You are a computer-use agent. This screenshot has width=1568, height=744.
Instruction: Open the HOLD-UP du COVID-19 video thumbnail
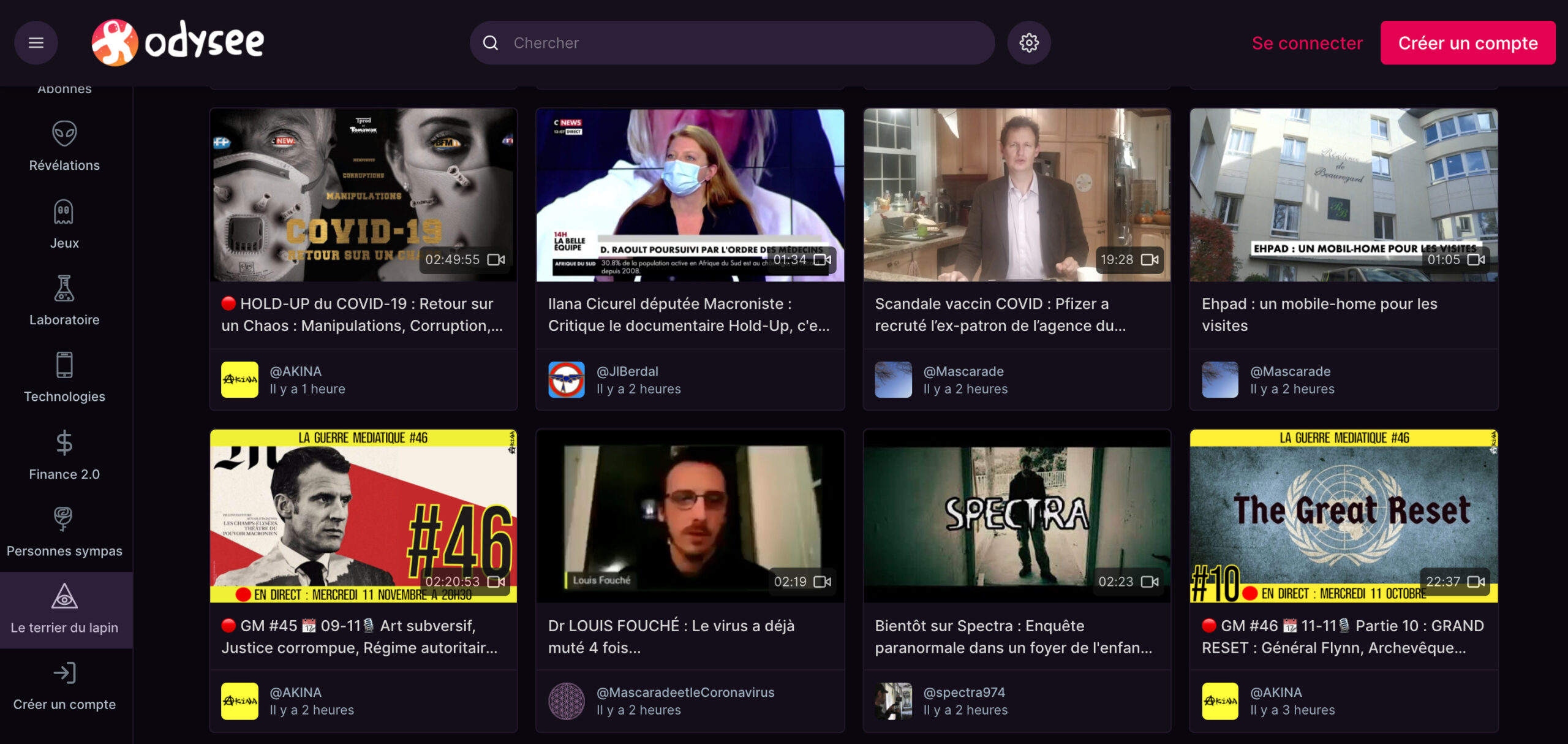click(364, 195)
